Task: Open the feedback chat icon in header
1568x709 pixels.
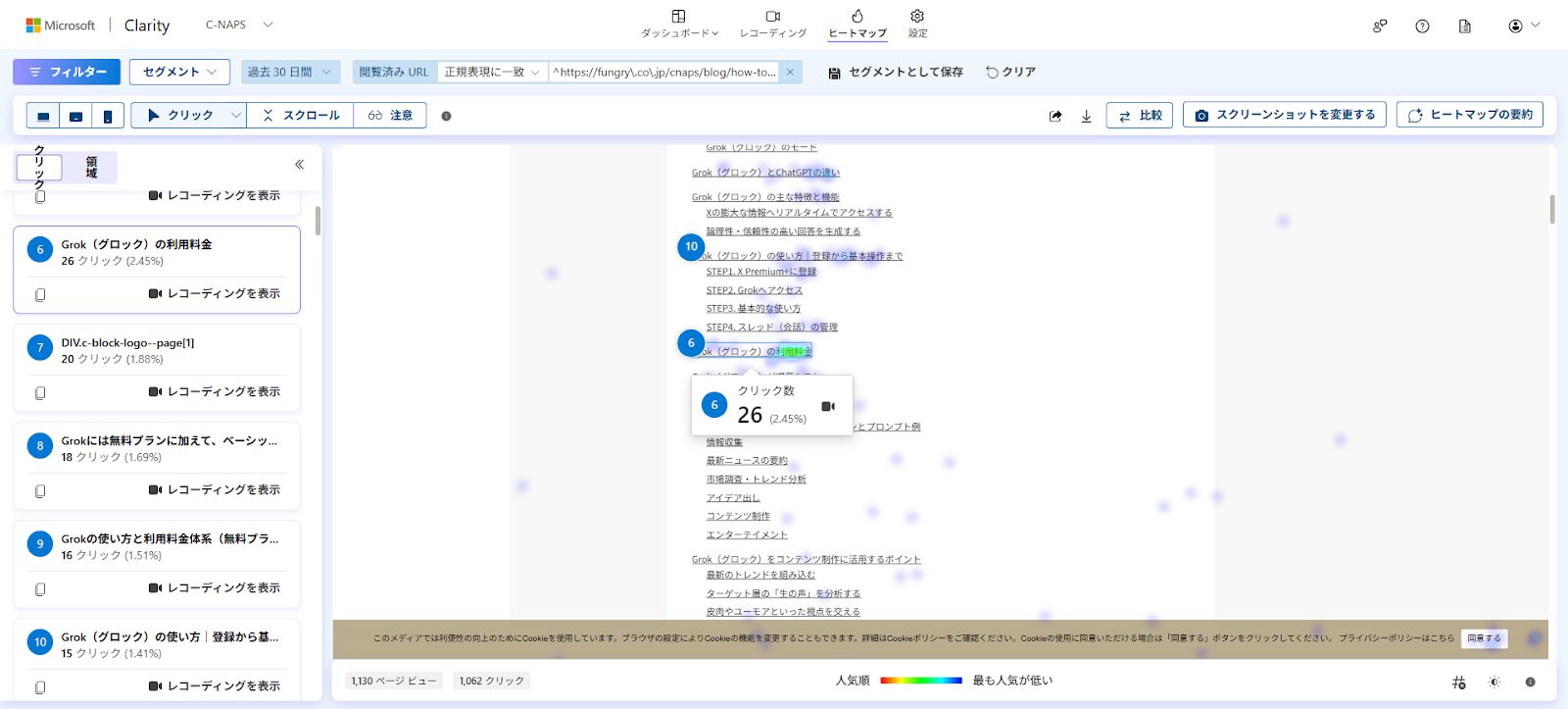Action: pos(1380,26)
